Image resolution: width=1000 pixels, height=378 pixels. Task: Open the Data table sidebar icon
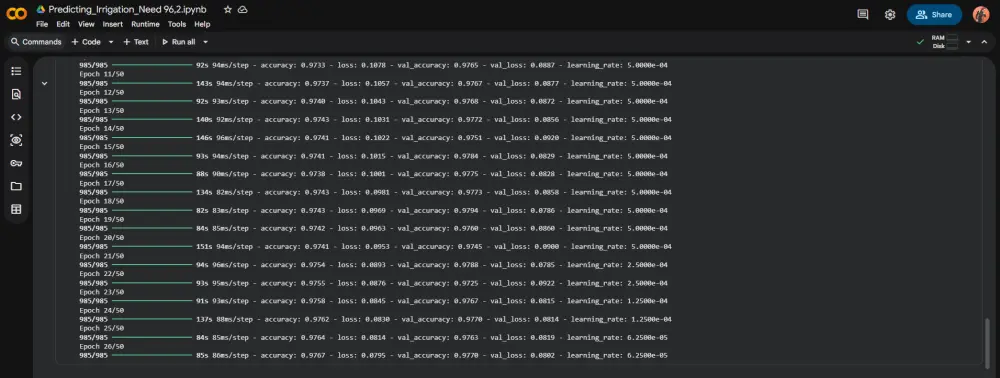[17, 209]
